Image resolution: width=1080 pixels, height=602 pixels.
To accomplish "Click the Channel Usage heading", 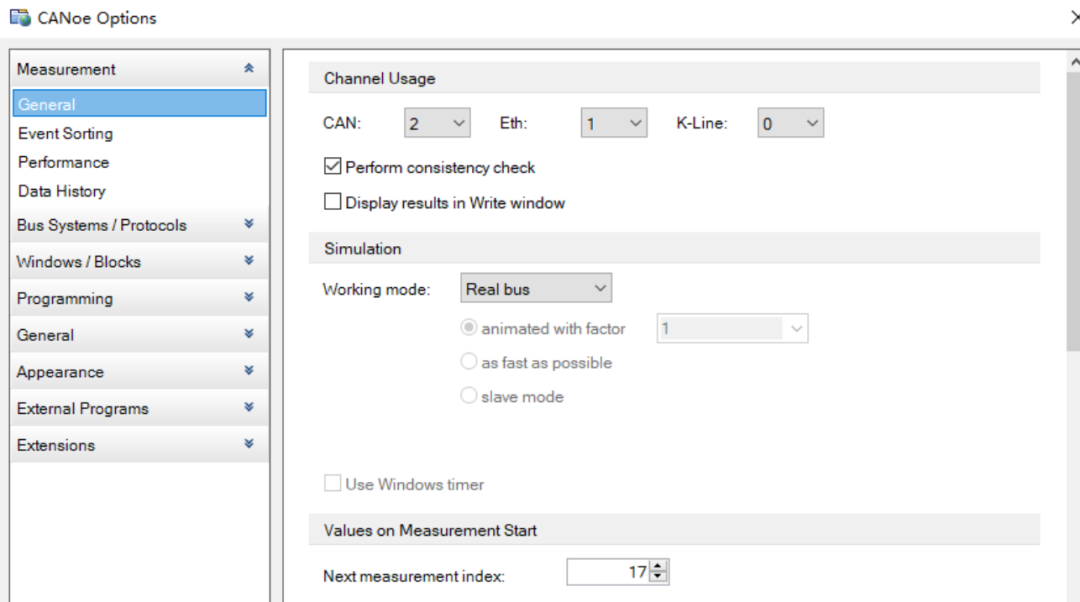I will 380,79.
